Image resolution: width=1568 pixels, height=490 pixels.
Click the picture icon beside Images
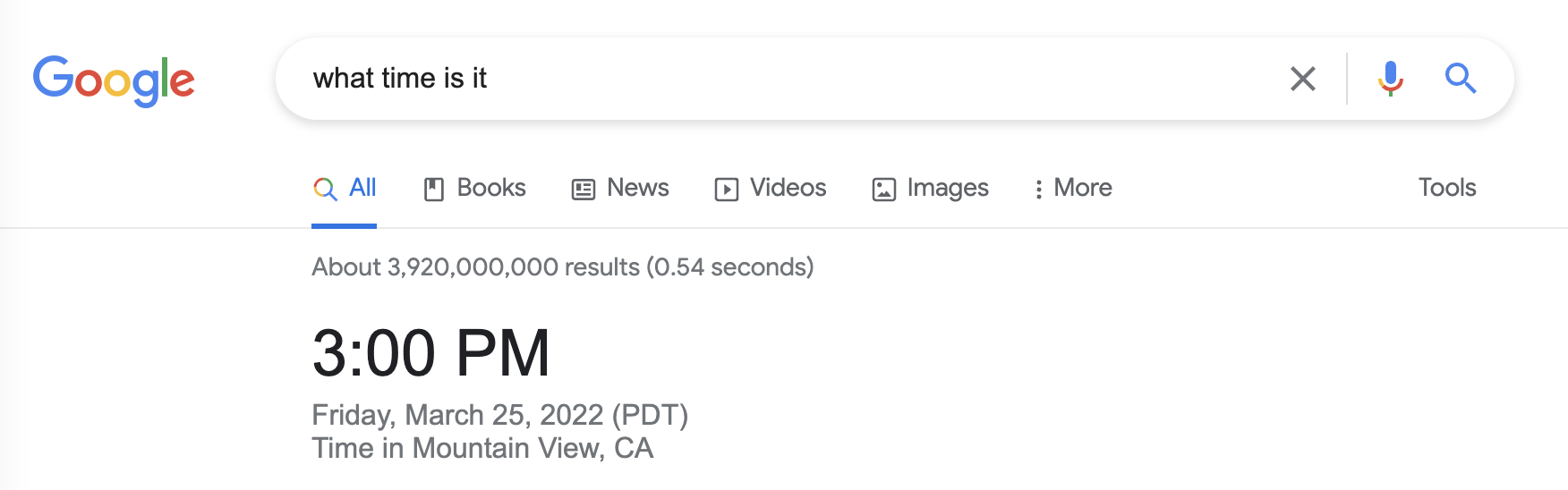tap(883, 189)
